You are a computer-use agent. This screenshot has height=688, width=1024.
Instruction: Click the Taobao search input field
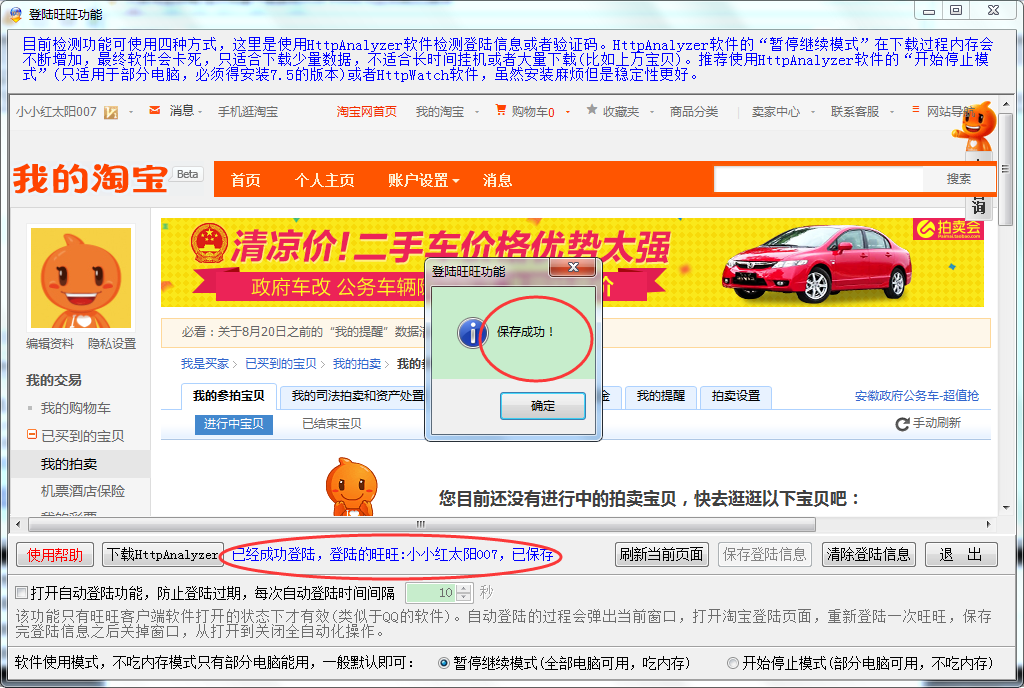(x=818, y=179)
